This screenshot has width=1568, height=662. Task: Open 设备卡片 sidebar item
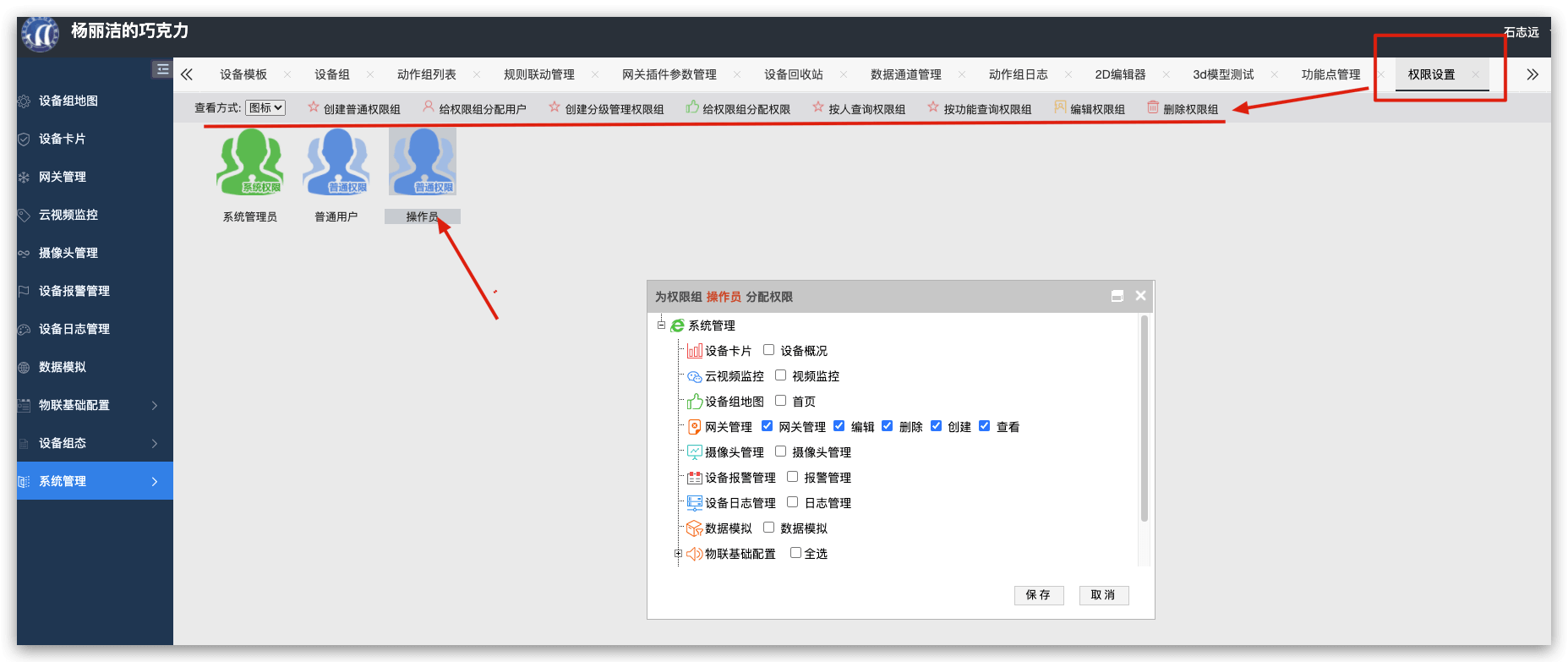95,139
